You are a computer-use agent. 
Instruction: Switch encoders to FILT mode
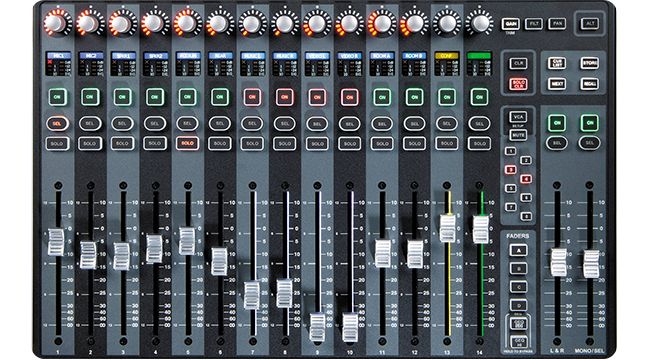(x=534, y=24)
